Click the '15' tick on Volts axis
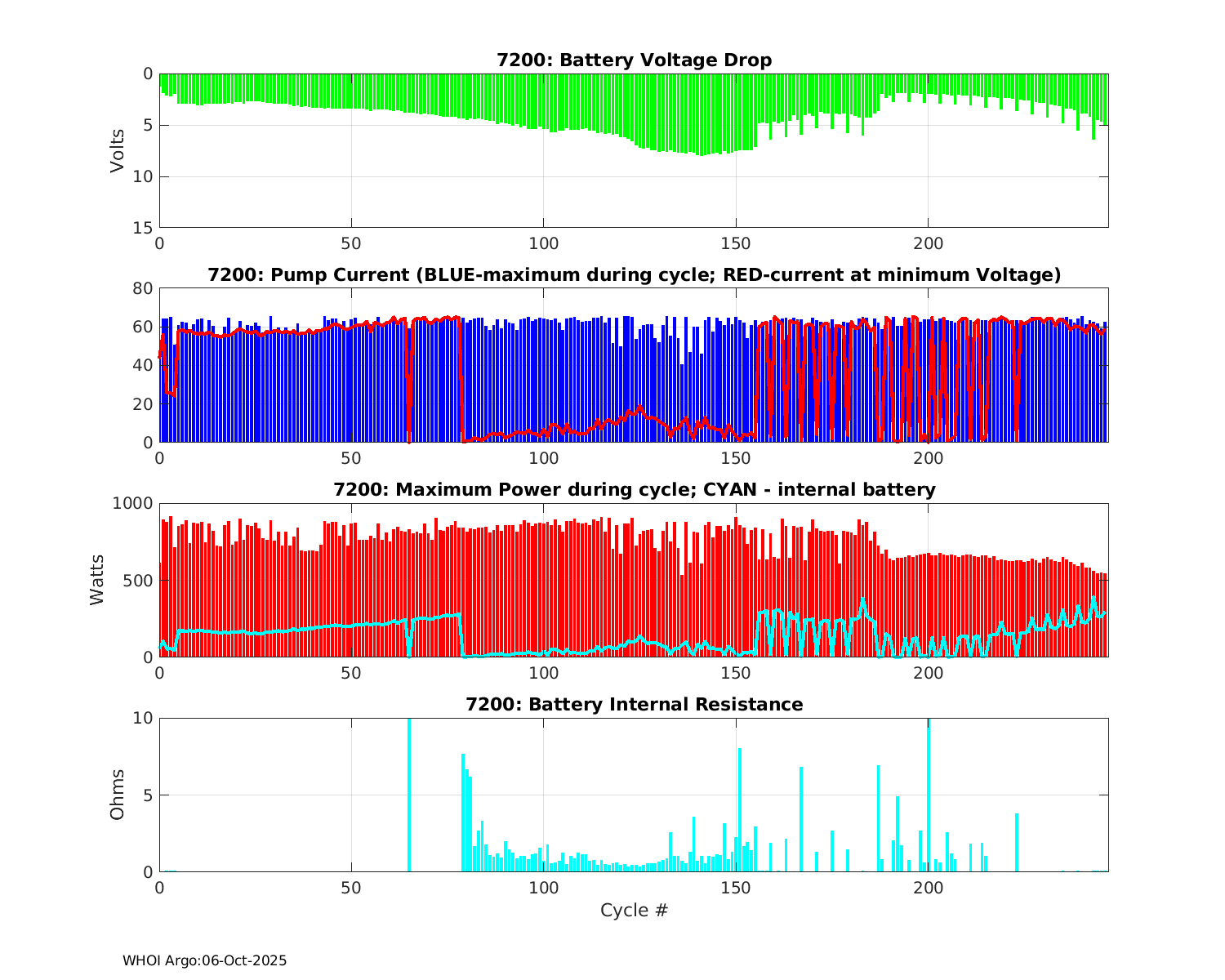 (144, 228)
